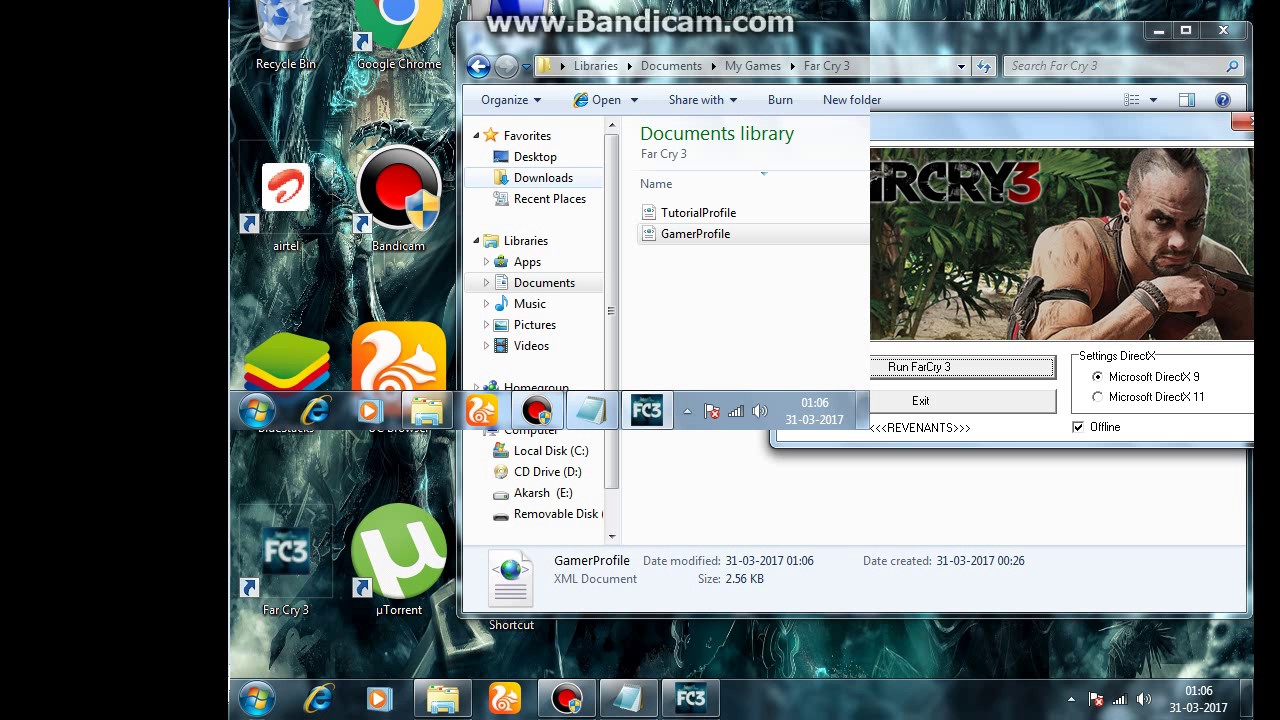Select the TutorialProfile file
Viewport: 1280px width, 720px height.
[x=698, y=213]
